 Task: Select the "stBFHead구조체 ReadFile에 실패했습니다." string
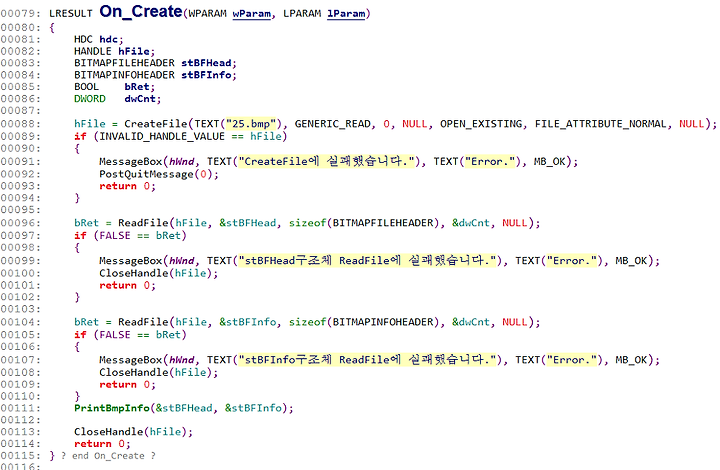[x=367, y=261]
